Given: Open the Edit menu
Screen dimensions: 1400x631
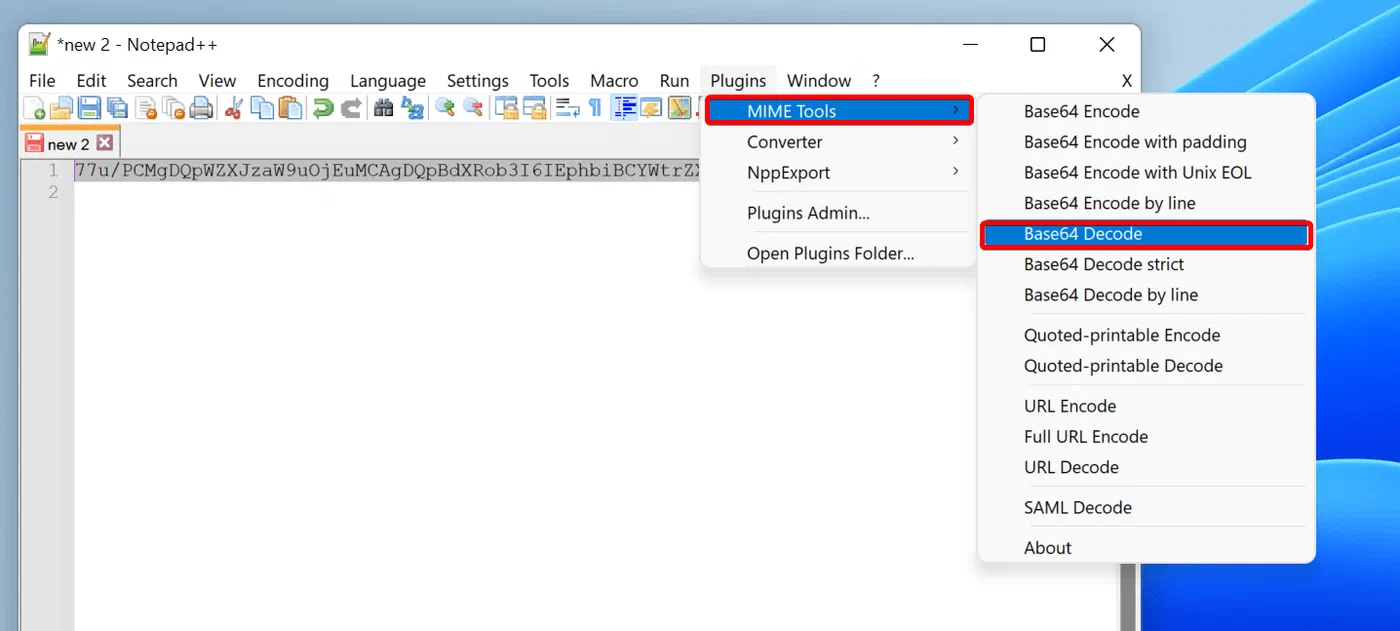Looking at the screenshot, I should click(91, 81).
